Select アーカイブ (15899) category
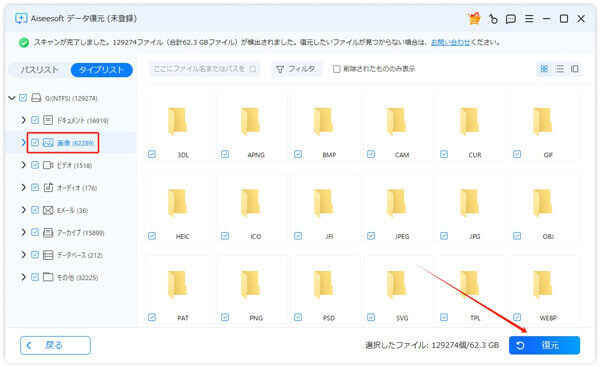Screen dimensions: 600x367 click(80, 233)
